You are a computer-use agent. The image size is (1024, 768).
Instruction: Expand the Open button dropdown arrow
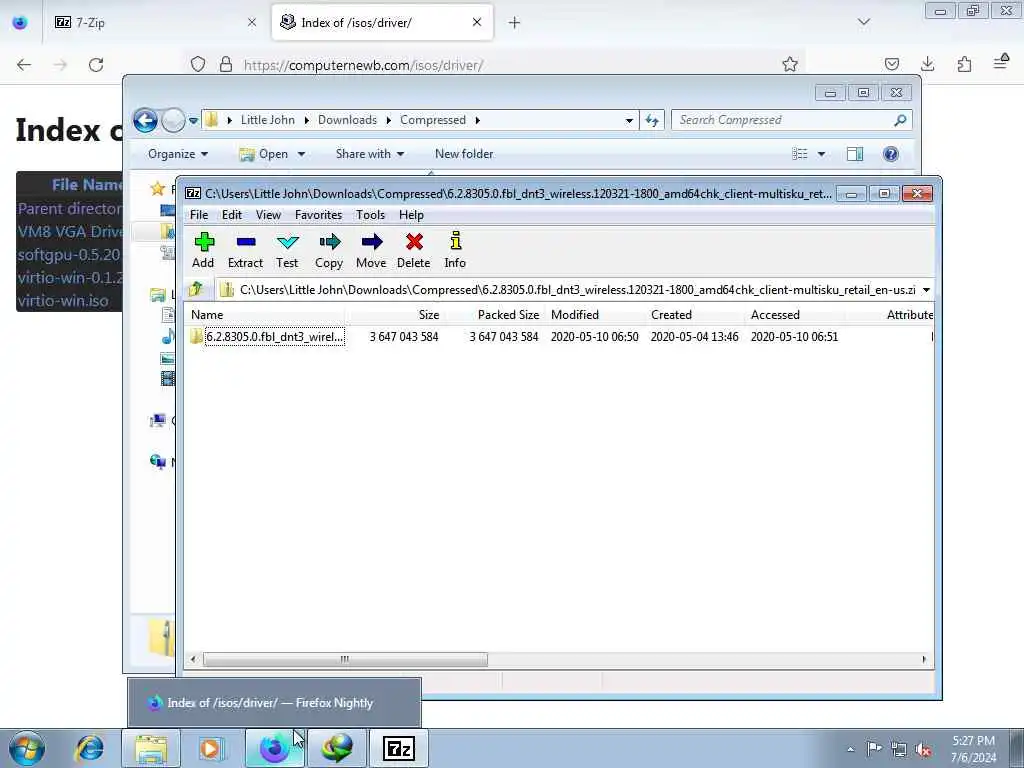301,155
